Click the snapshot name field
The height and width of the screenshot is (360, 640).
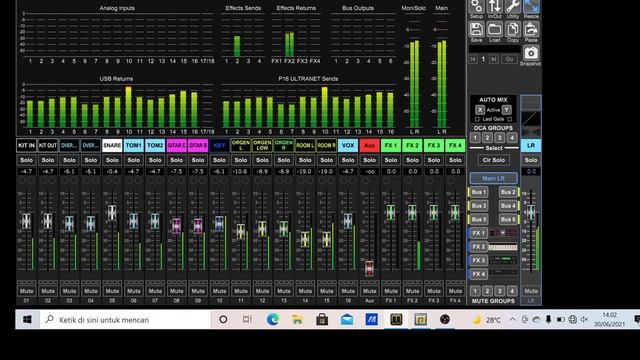tap(494, 49)
